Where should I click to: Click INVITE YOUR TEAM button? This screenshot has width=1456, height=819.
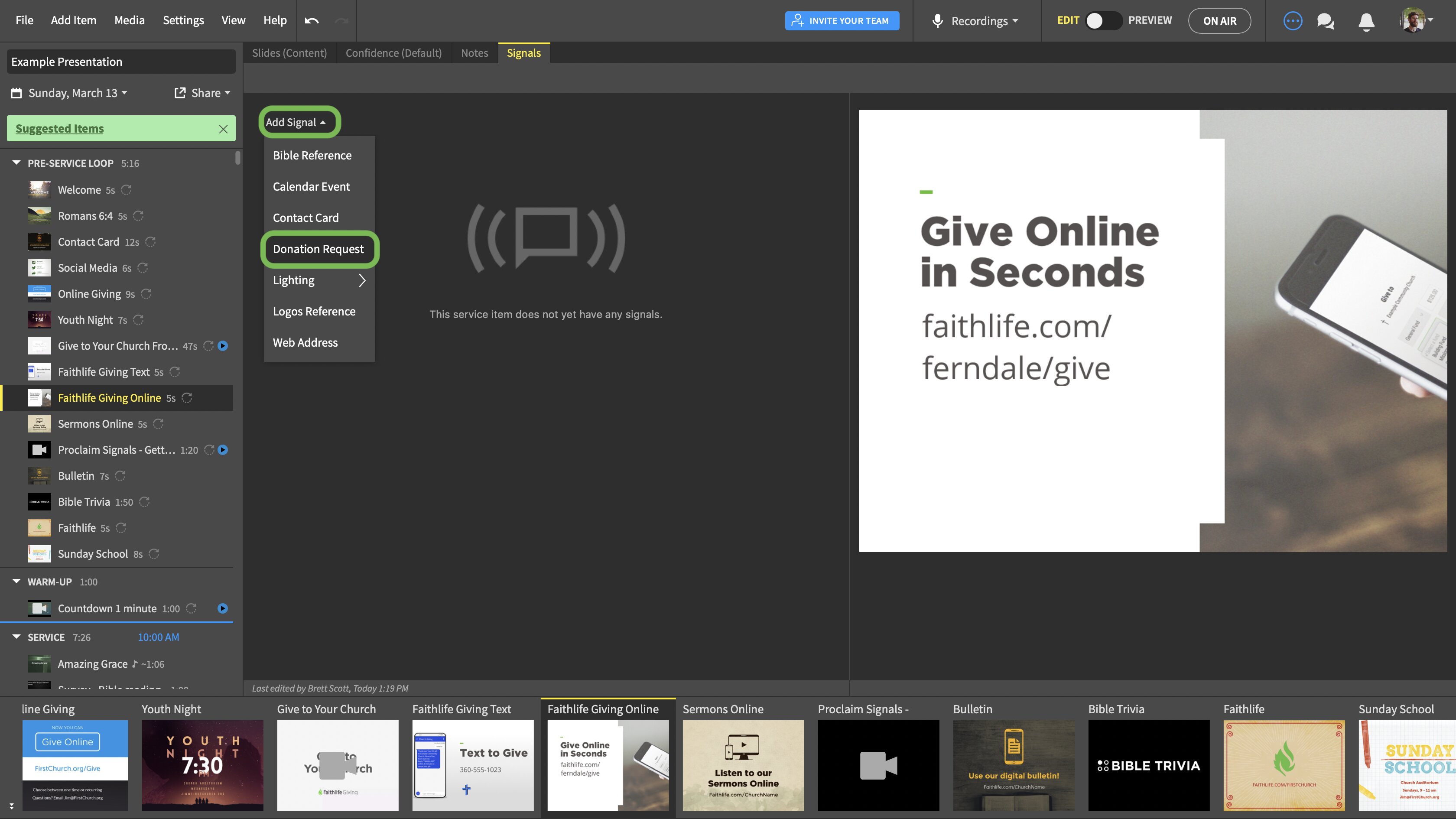coord(842,21)
